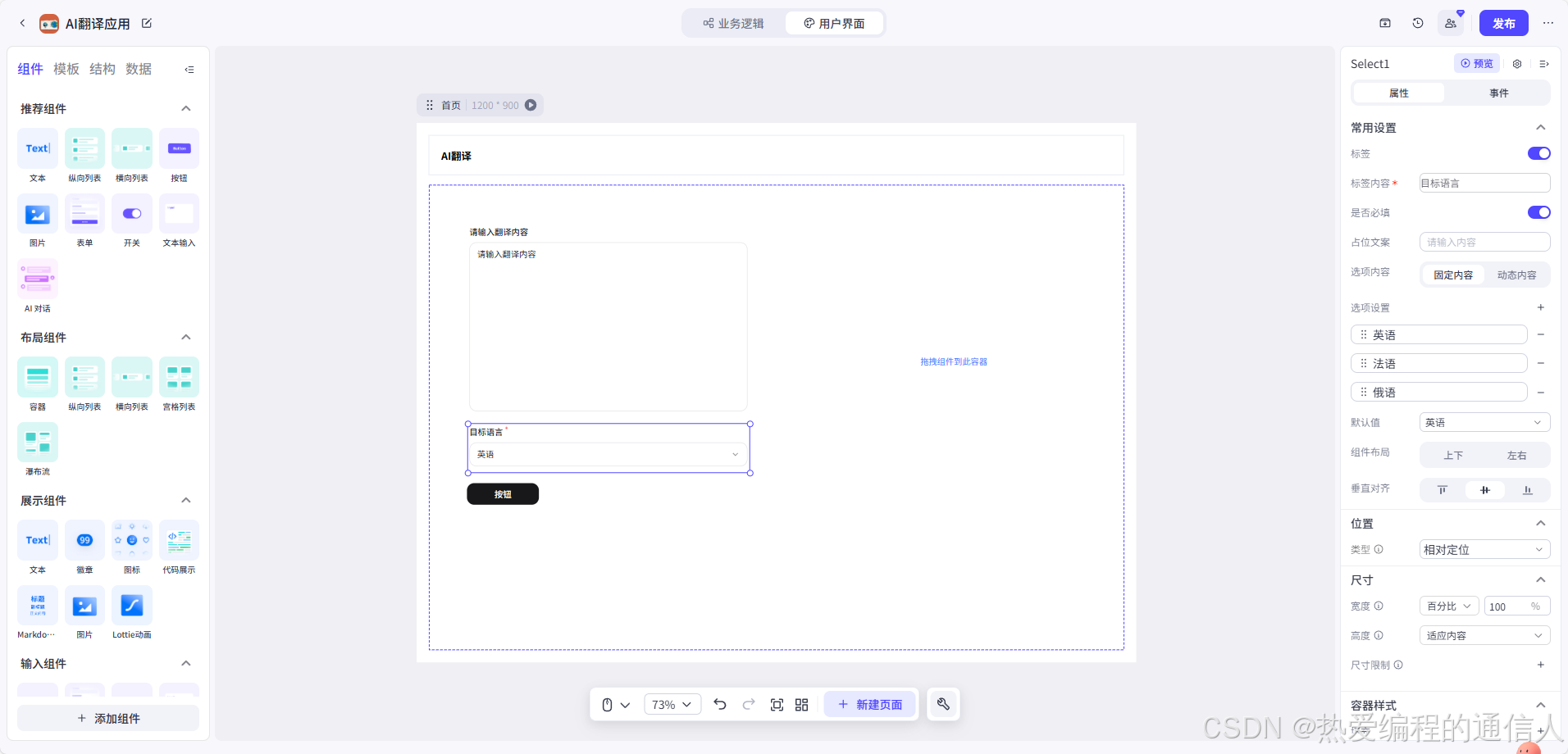Select the container layout component
Image resolution: width=1568 pixels, height=754 pixels.
[x=38, y=377]
